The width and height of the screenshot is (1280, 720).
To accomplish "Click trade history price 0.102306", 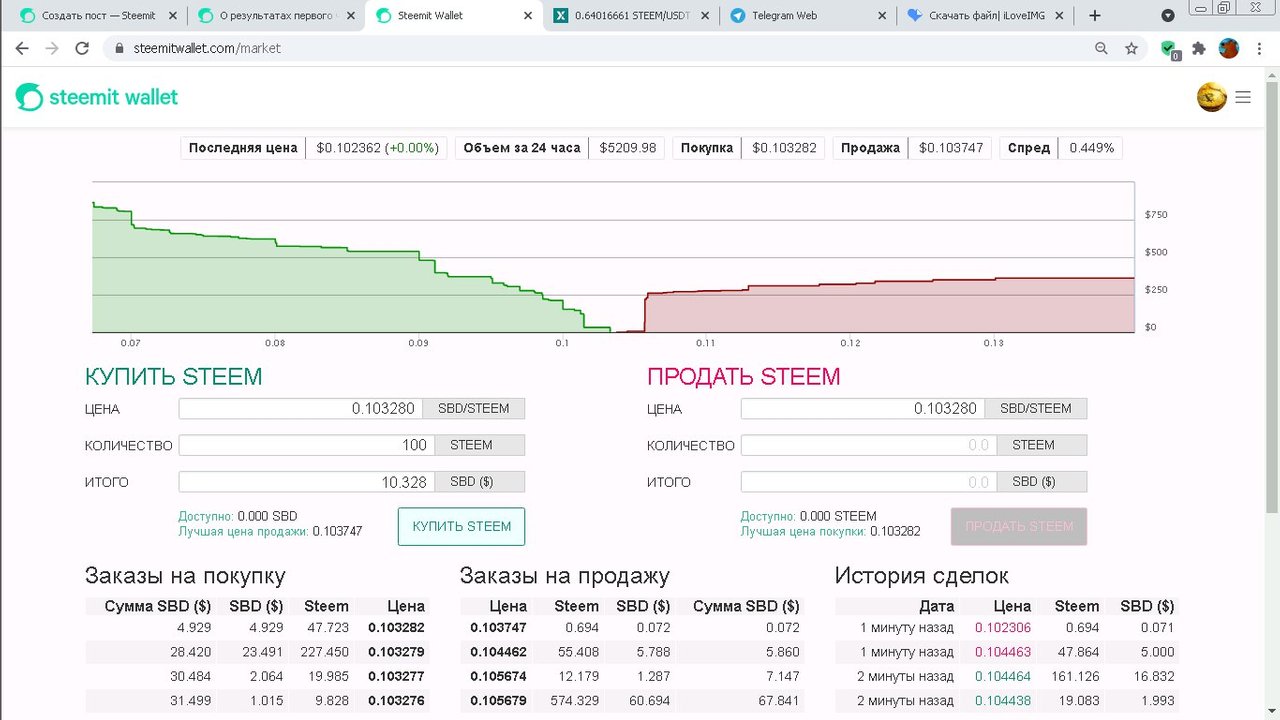I will (1003, 628).
